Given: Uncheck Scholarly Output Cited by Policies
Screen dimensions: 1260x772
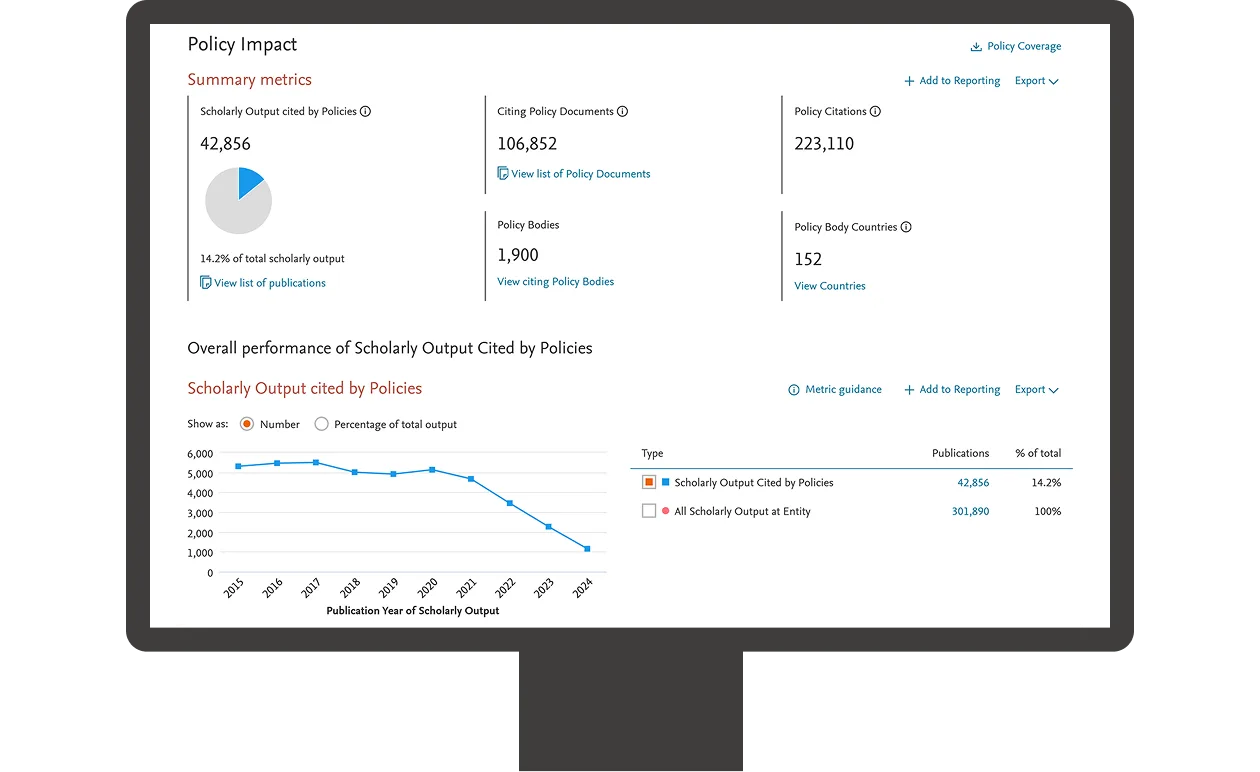Looking at the screenshot, I should [x=647, y=481].
